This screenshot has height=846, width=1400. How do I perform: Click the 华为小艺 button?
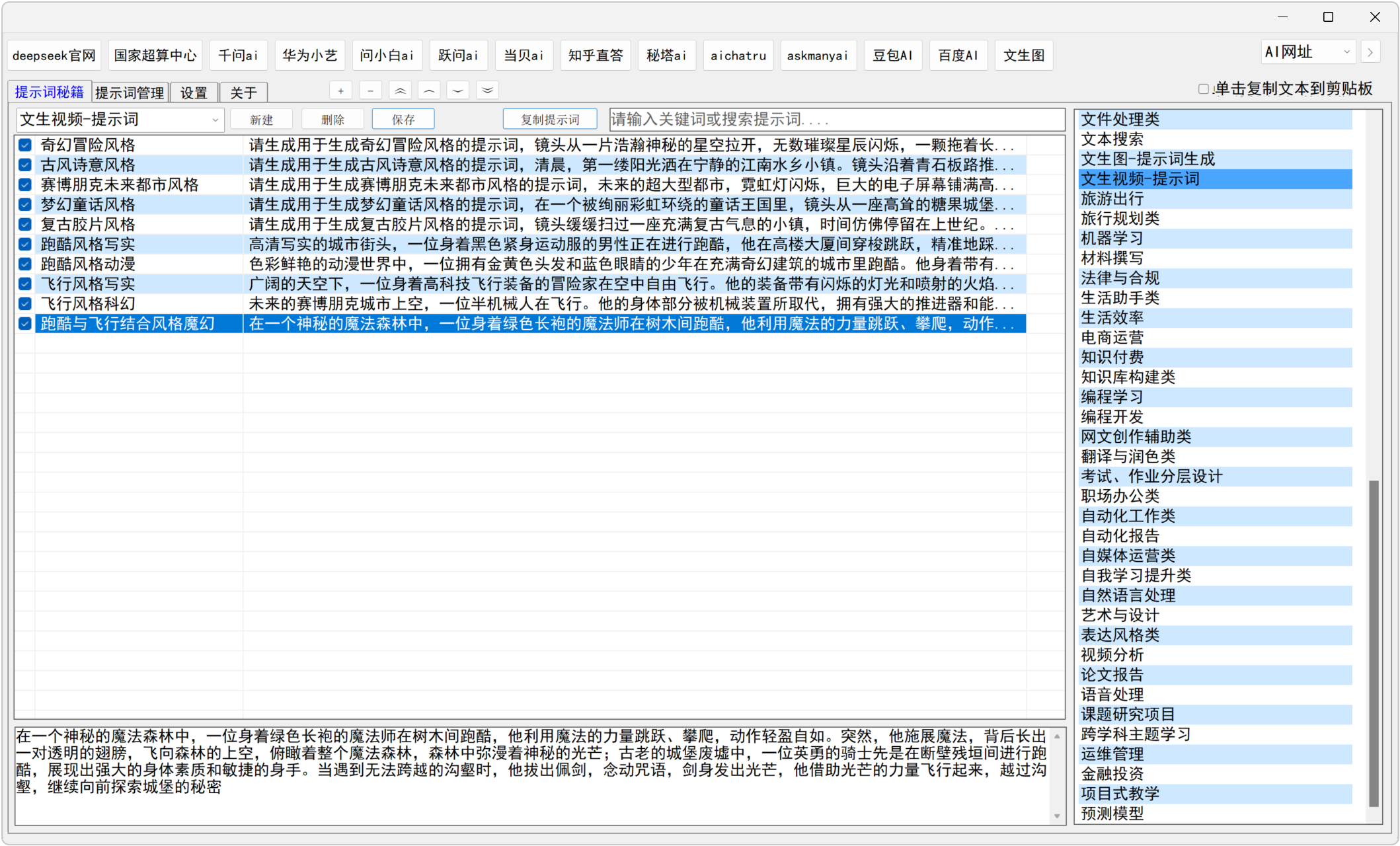310,56
